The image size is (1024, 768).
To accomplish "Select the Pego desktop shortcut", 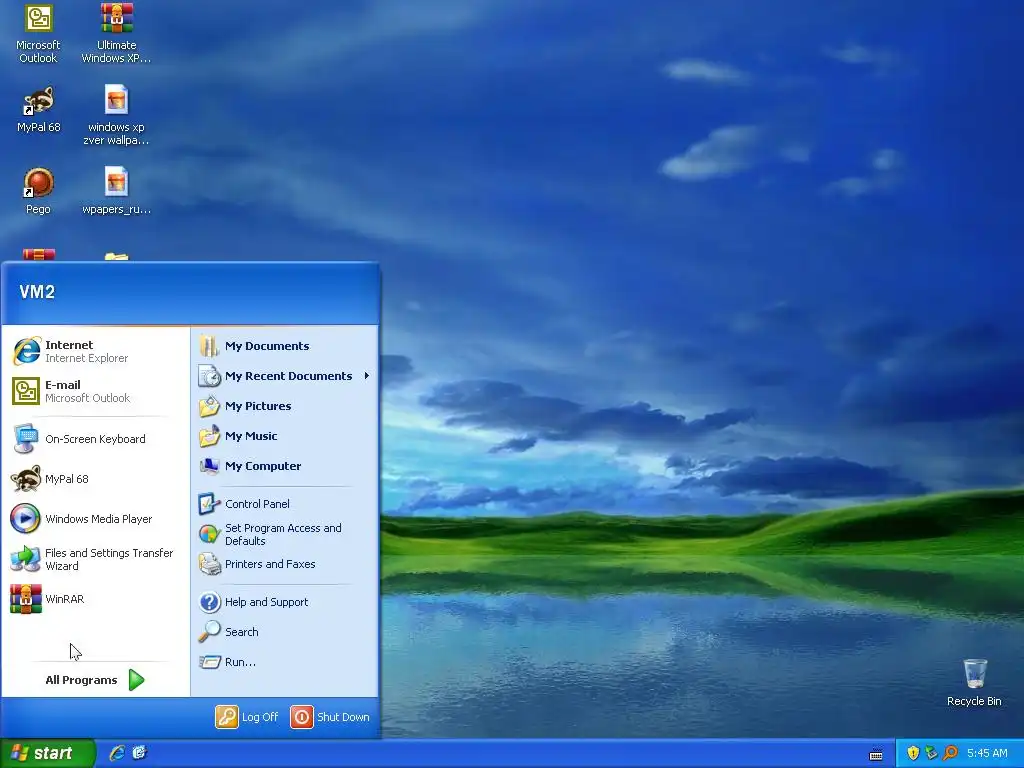I will (38, 191).
